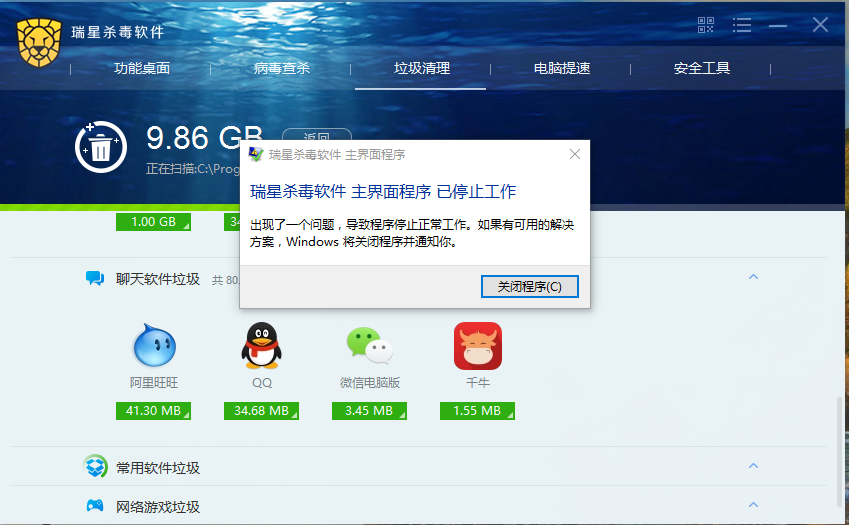Collapse the 网络游戏垃圾 section chevron
849x525 pixels.
click(x=753, y=504)
